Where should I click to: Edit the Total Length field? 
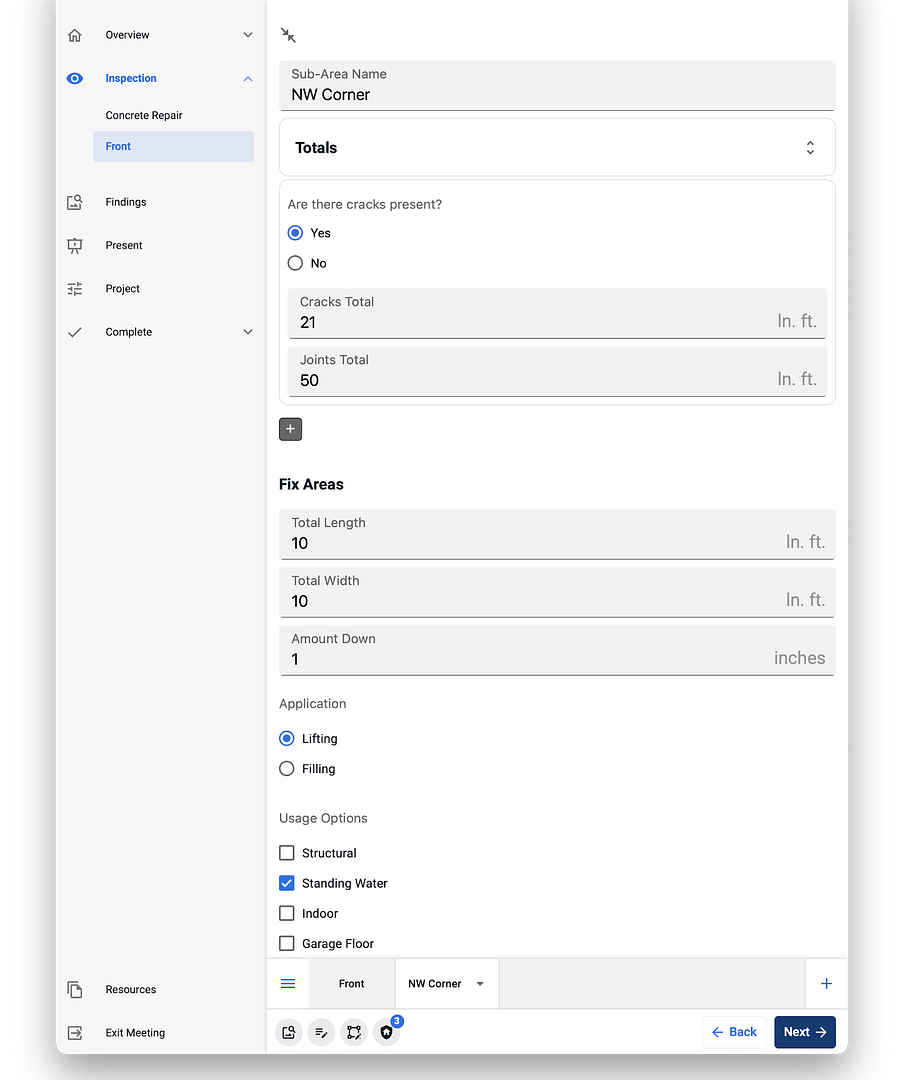557,534
